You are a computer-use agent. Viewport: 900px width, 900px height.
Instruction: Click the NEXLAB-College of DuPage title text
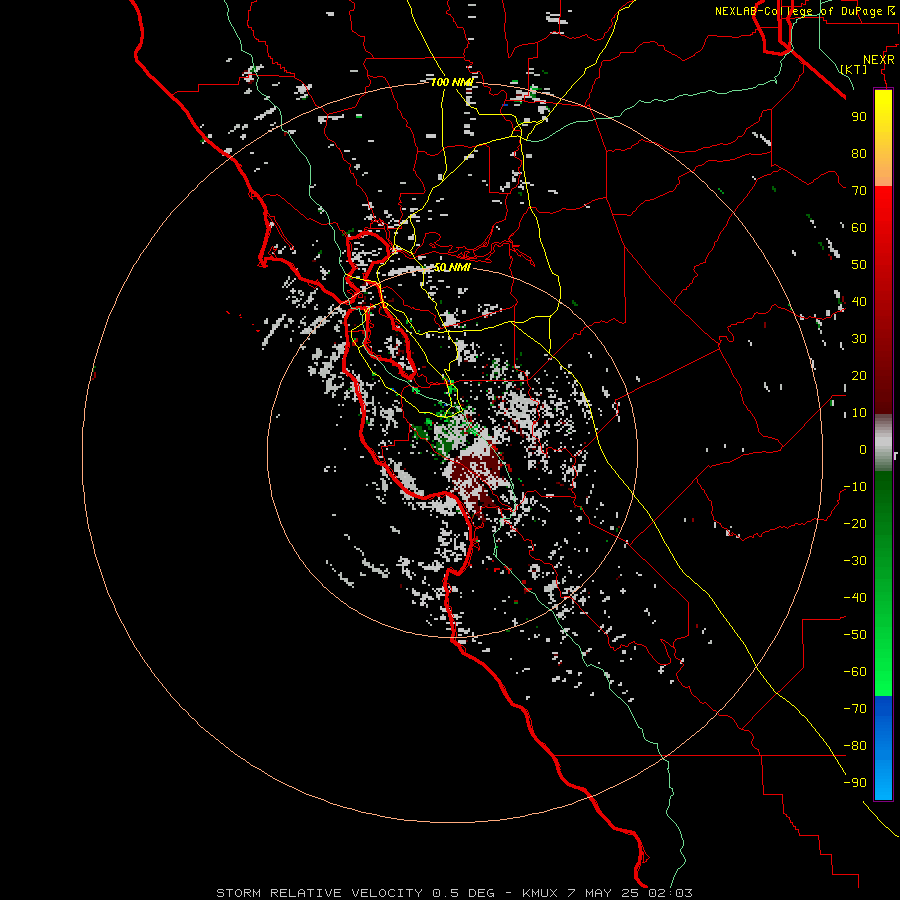pos(804,11)
